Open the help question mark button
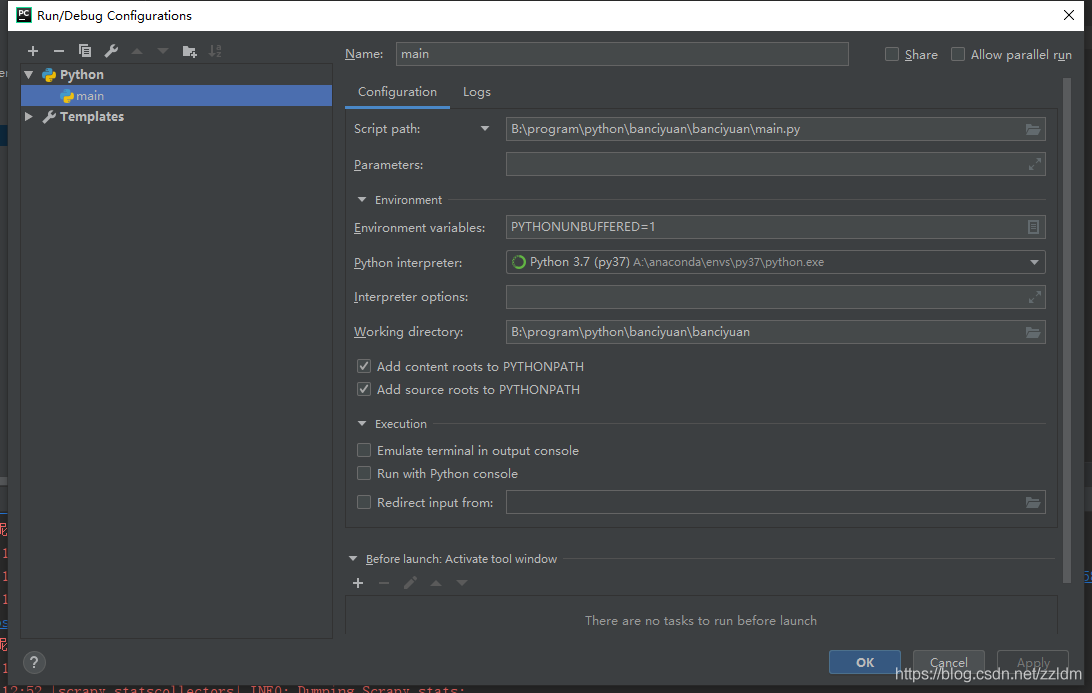 (x=34, y=662)
